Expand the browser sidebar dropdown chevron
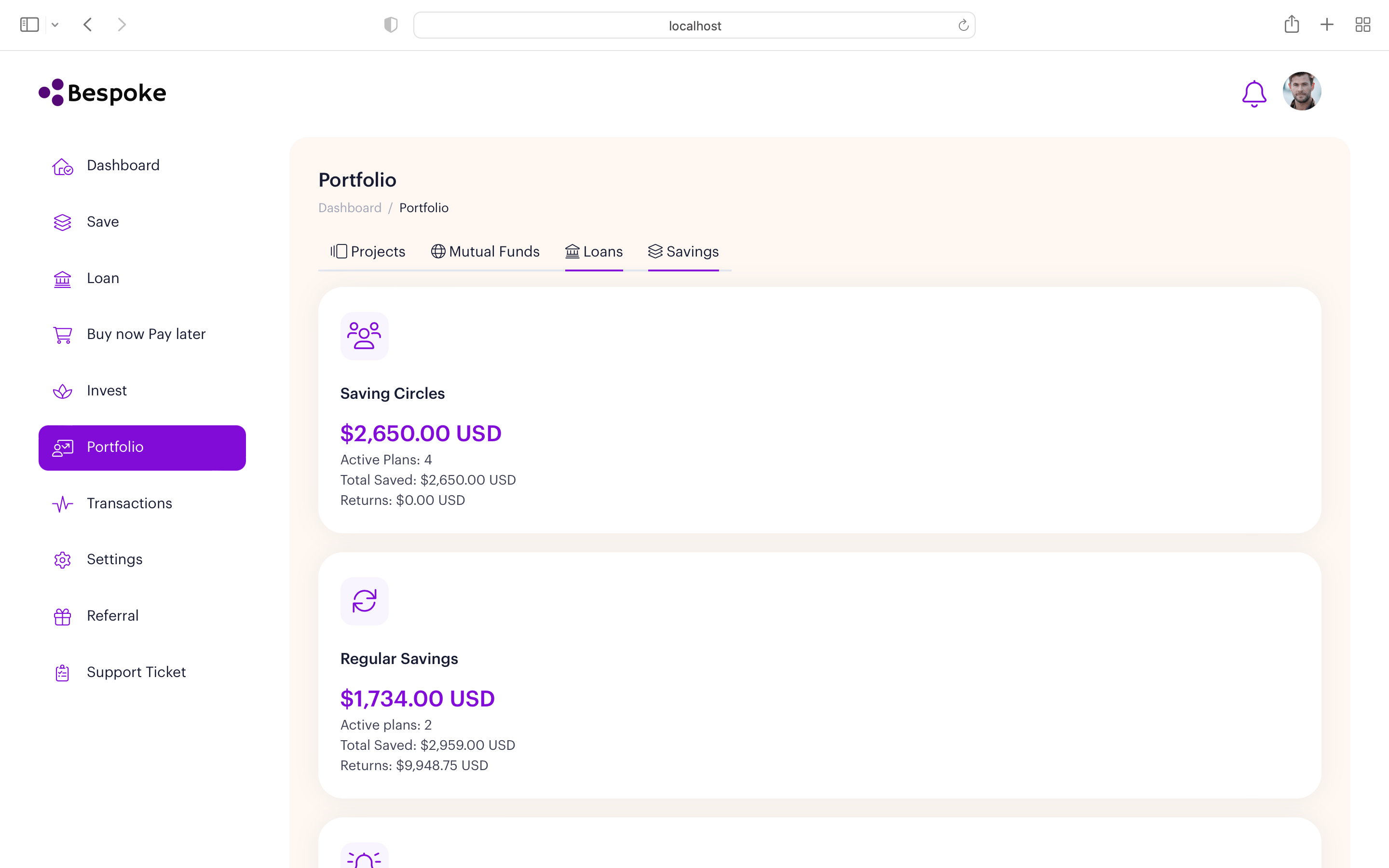The width and height of the screenshot is (1389, 868). coord(55,25)
